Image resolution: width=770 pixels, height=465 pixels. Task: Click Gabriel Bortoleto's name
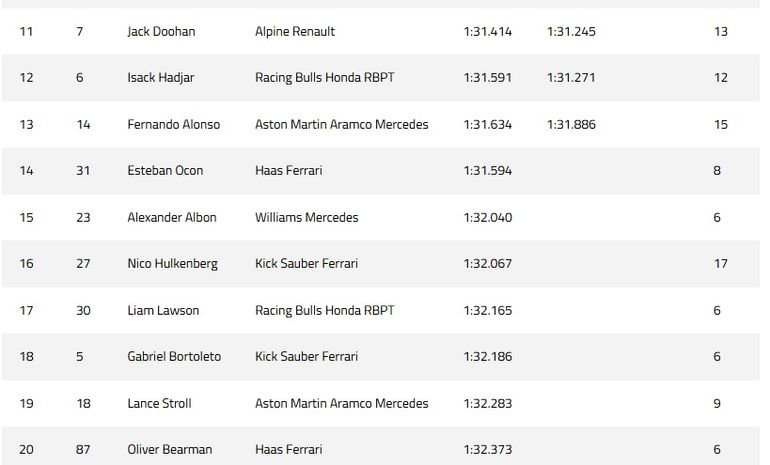coord(174,357)
